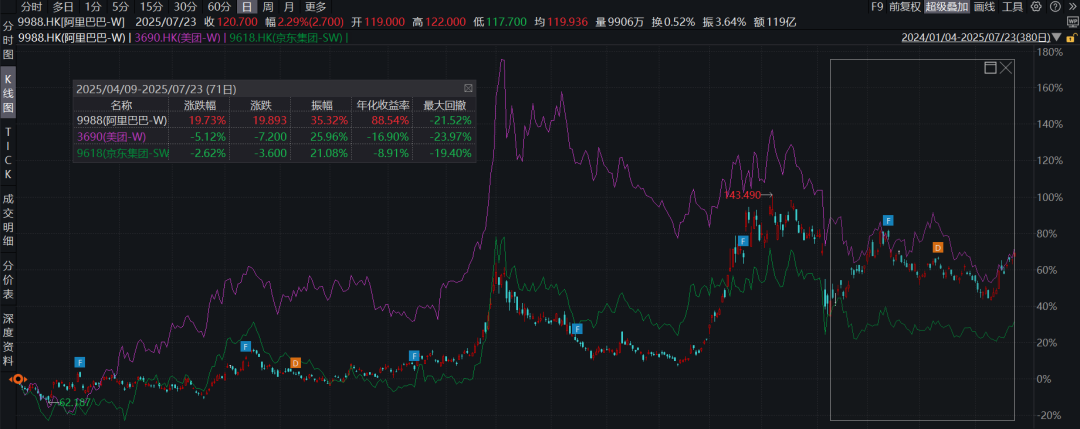Screen dimensions: 1080x429
Task: Click the orange circular marker at chart origin
Action: click(x=17, y=379)
